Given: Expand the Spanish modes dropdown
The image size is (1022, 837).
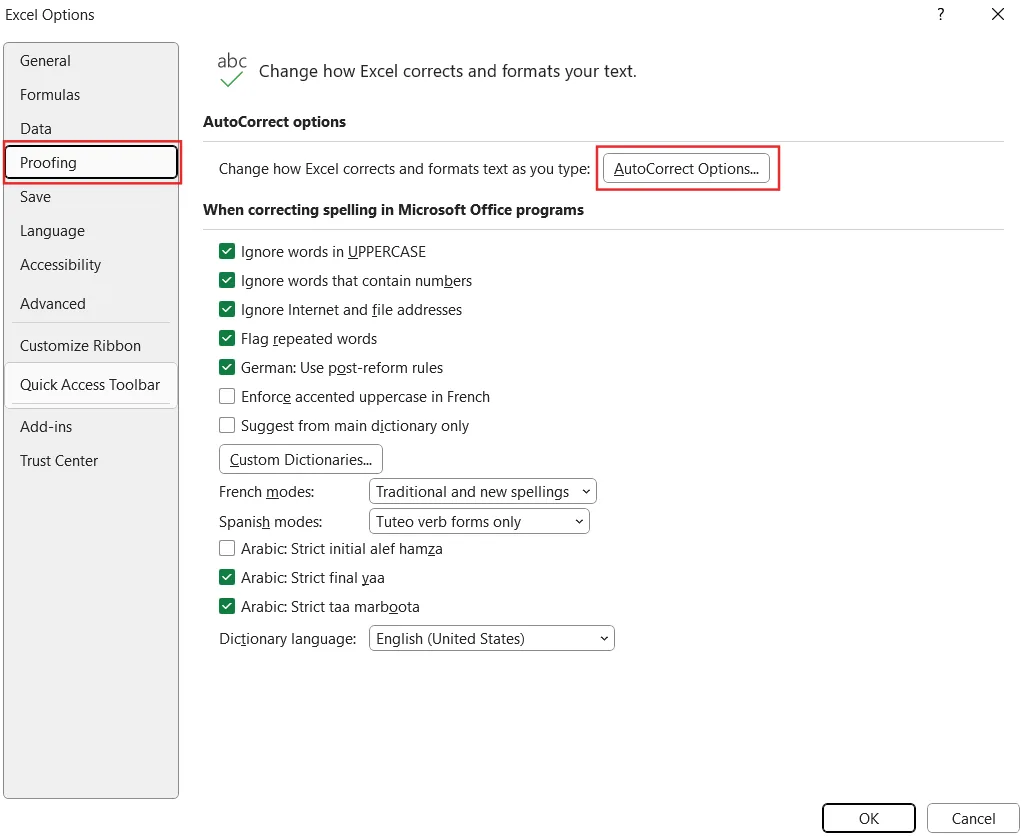Looking at the screenshot, I should click(479, 521).
